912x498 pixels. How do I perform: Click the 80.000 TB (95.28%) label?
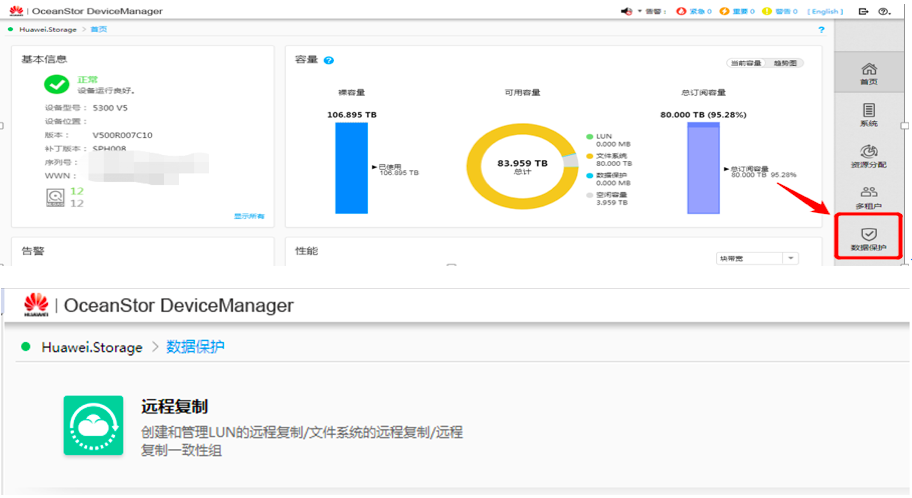703,115
